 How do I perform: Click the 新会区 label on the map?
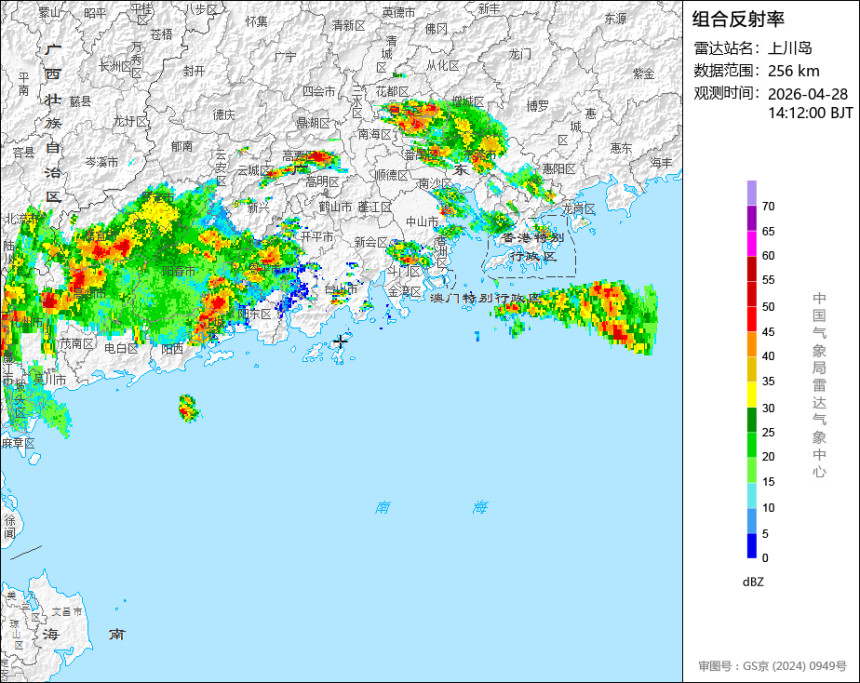[371, 242]
